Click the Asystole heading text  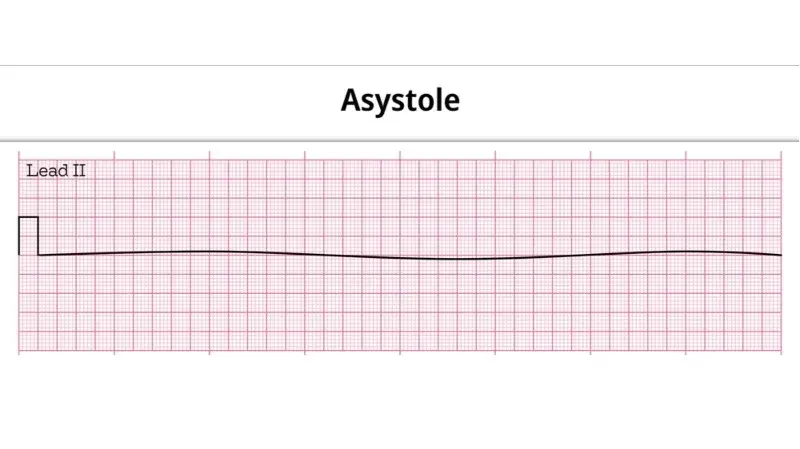click(400, 101)
